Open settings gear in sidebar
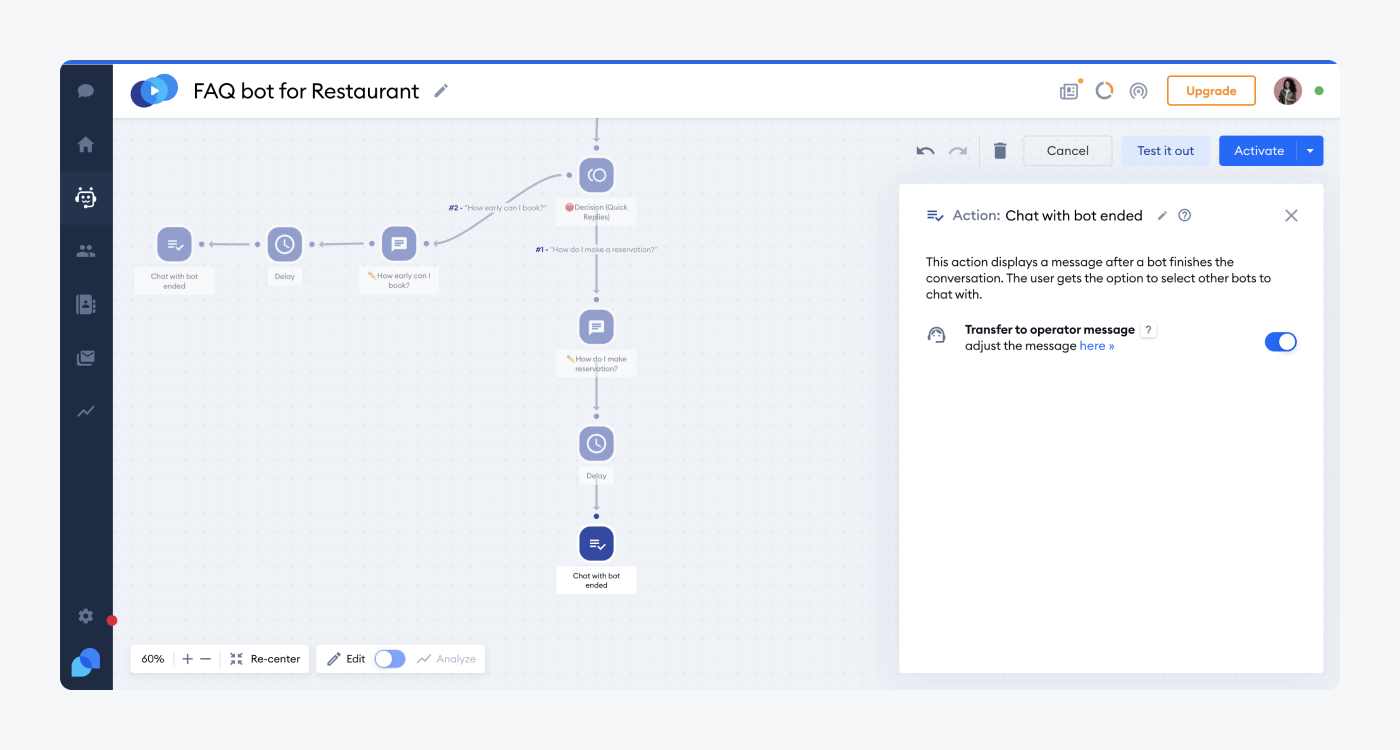This screenshot has width=1400, height=750. click(86, 616)
